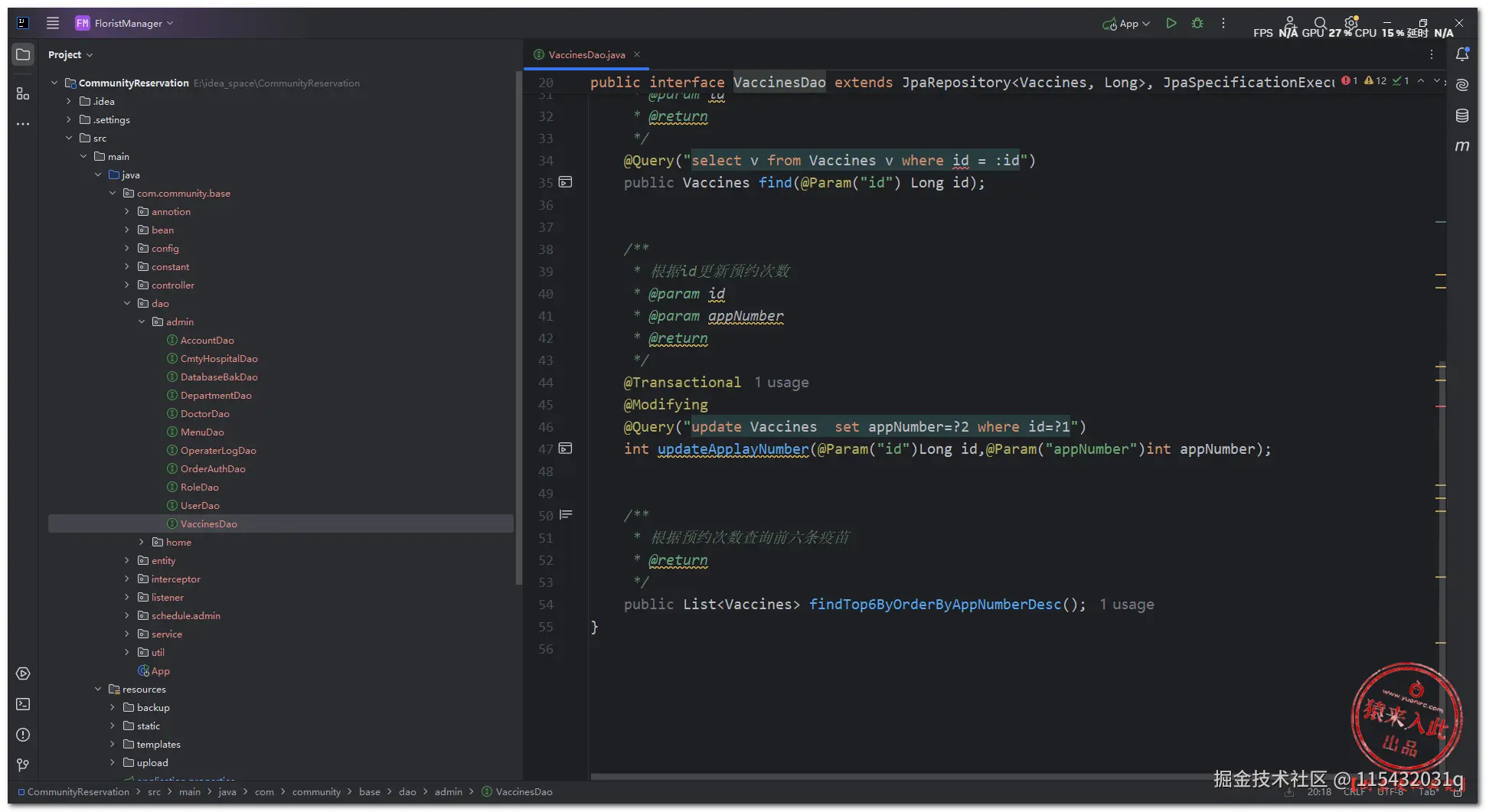Open the Terminal tool window
The height and width of the screenshot is (812, 1486).
point(23,704)
